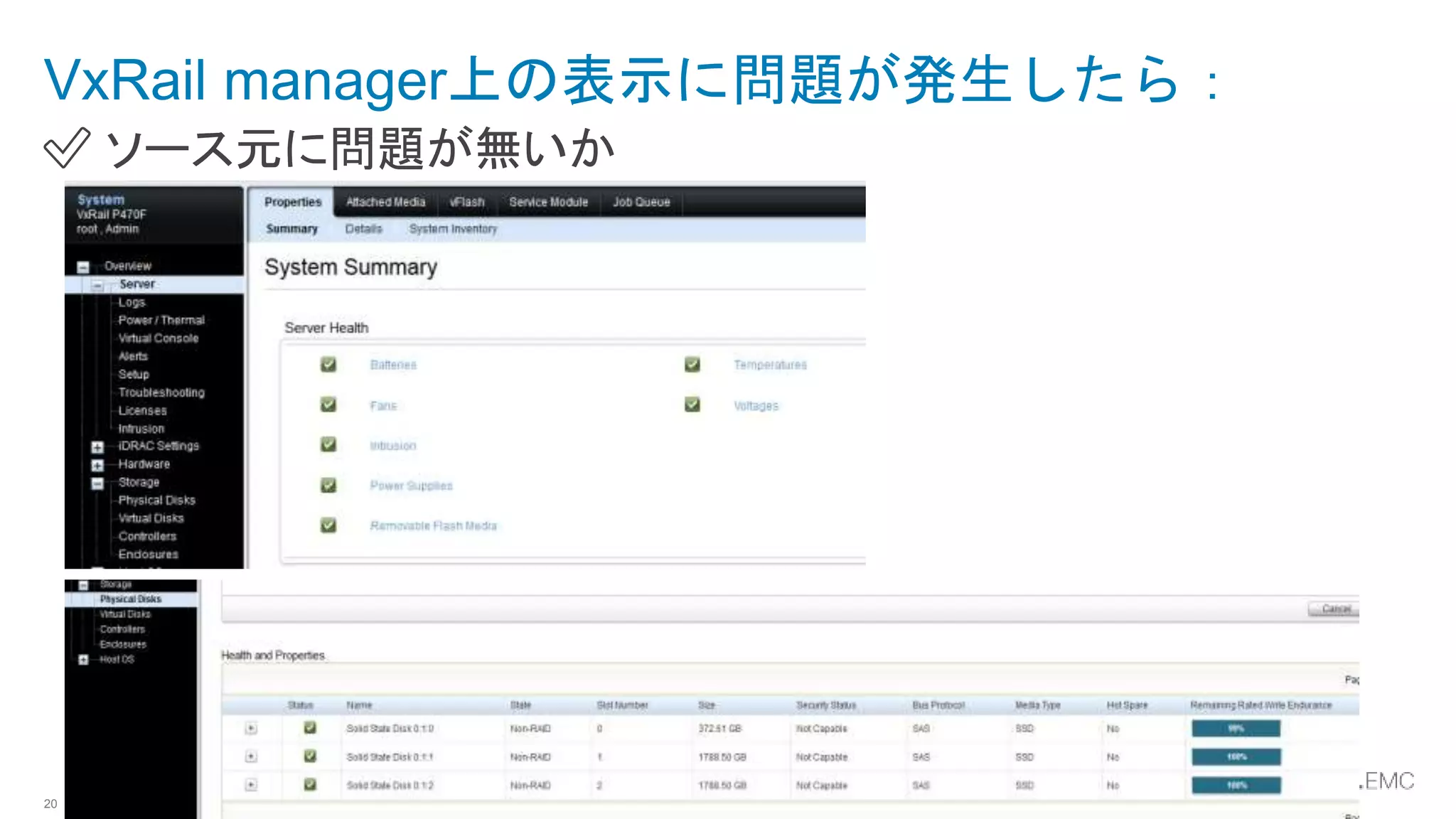Select Controllers in lower tree

[122, 629]
